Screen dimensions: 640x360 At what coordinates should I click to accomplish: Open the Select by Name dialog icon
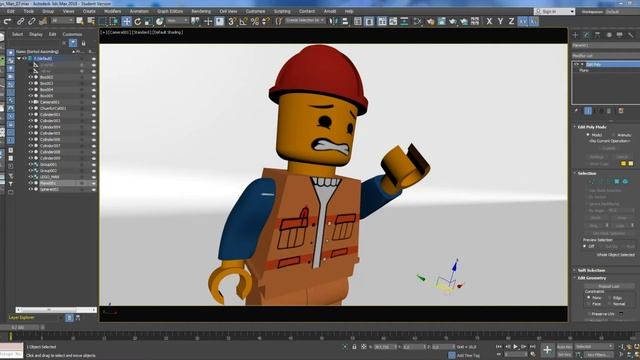click(91, 21)
